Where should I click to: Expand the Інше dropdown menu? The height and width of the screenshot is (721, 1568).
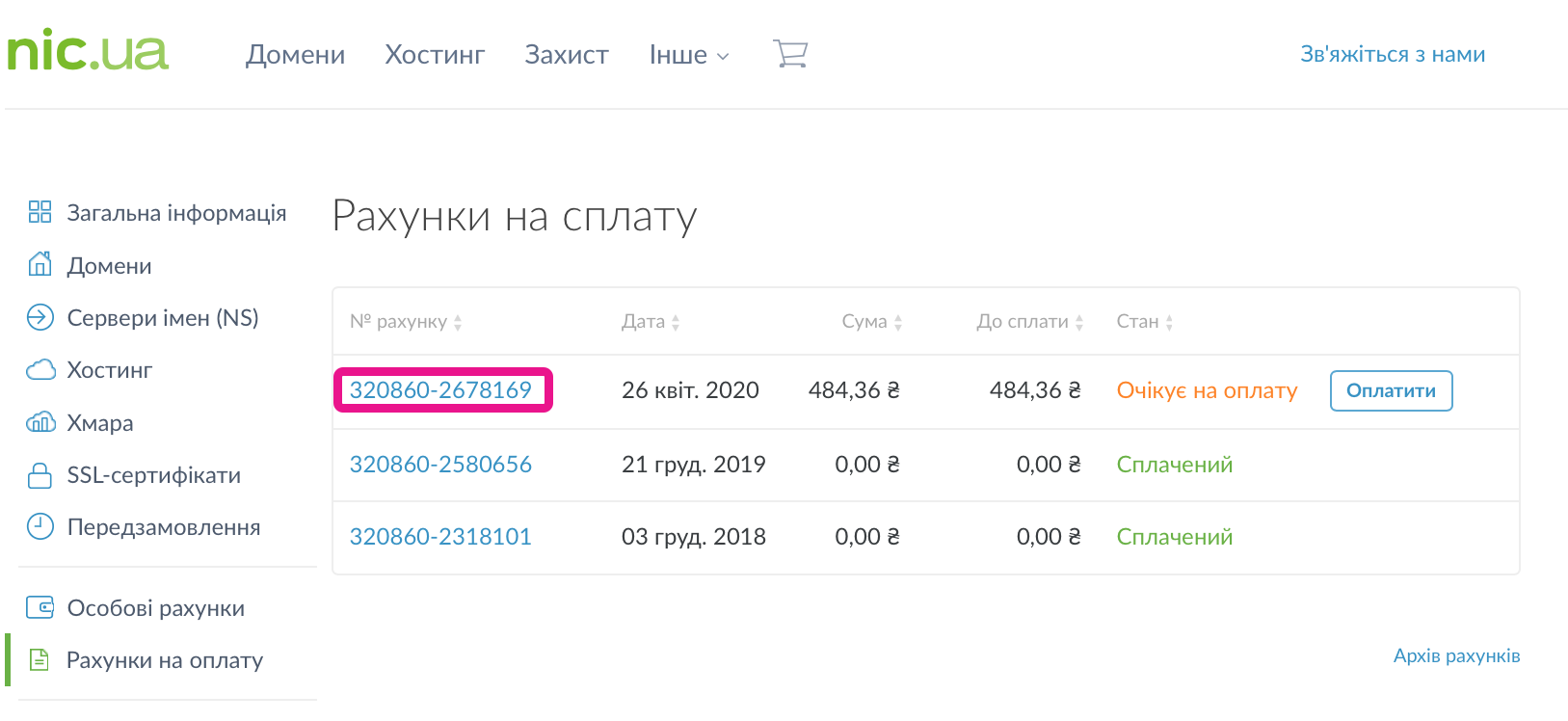688,55
